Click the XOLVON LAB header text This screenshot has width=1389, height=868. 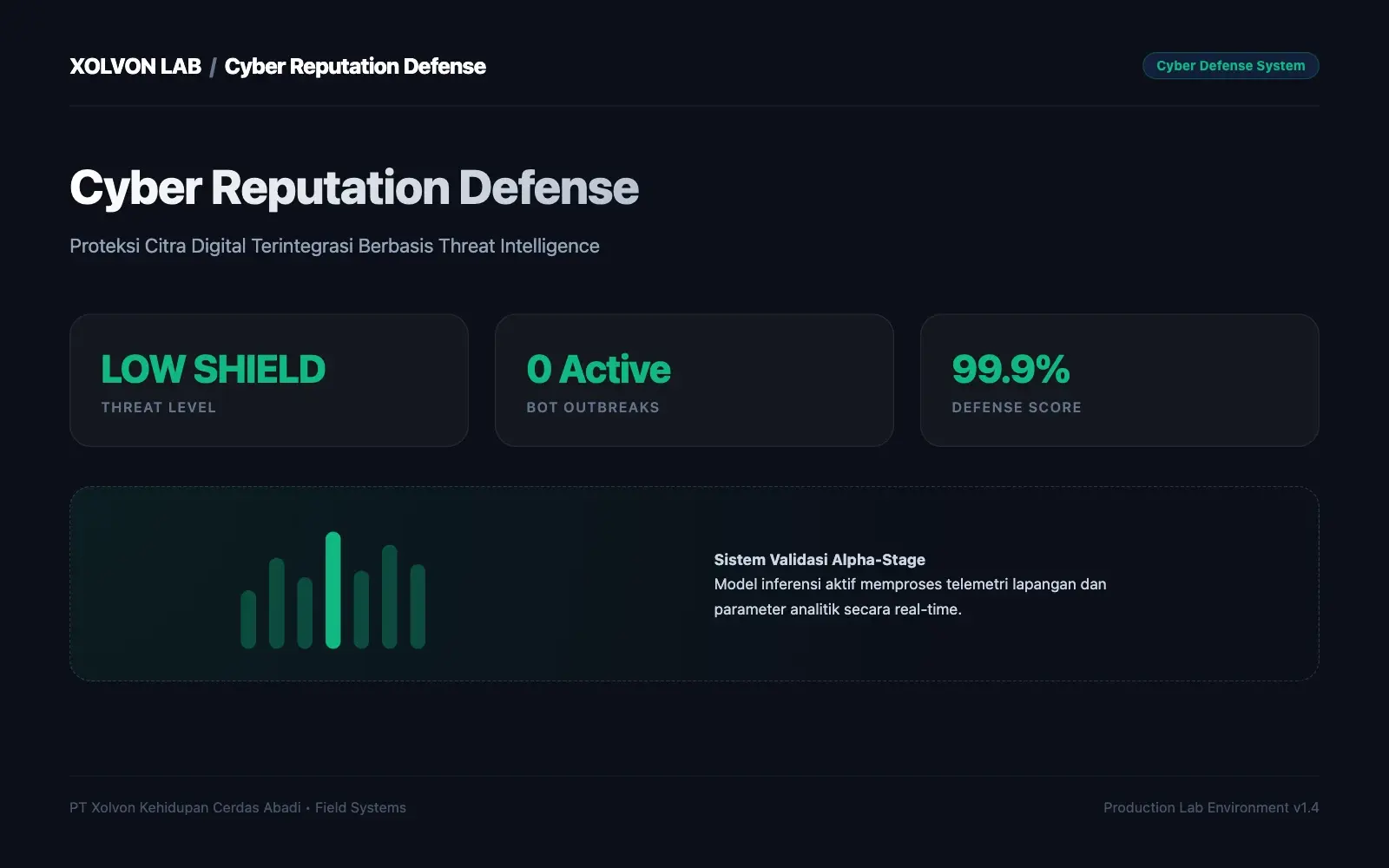click(x=135, y=67)
